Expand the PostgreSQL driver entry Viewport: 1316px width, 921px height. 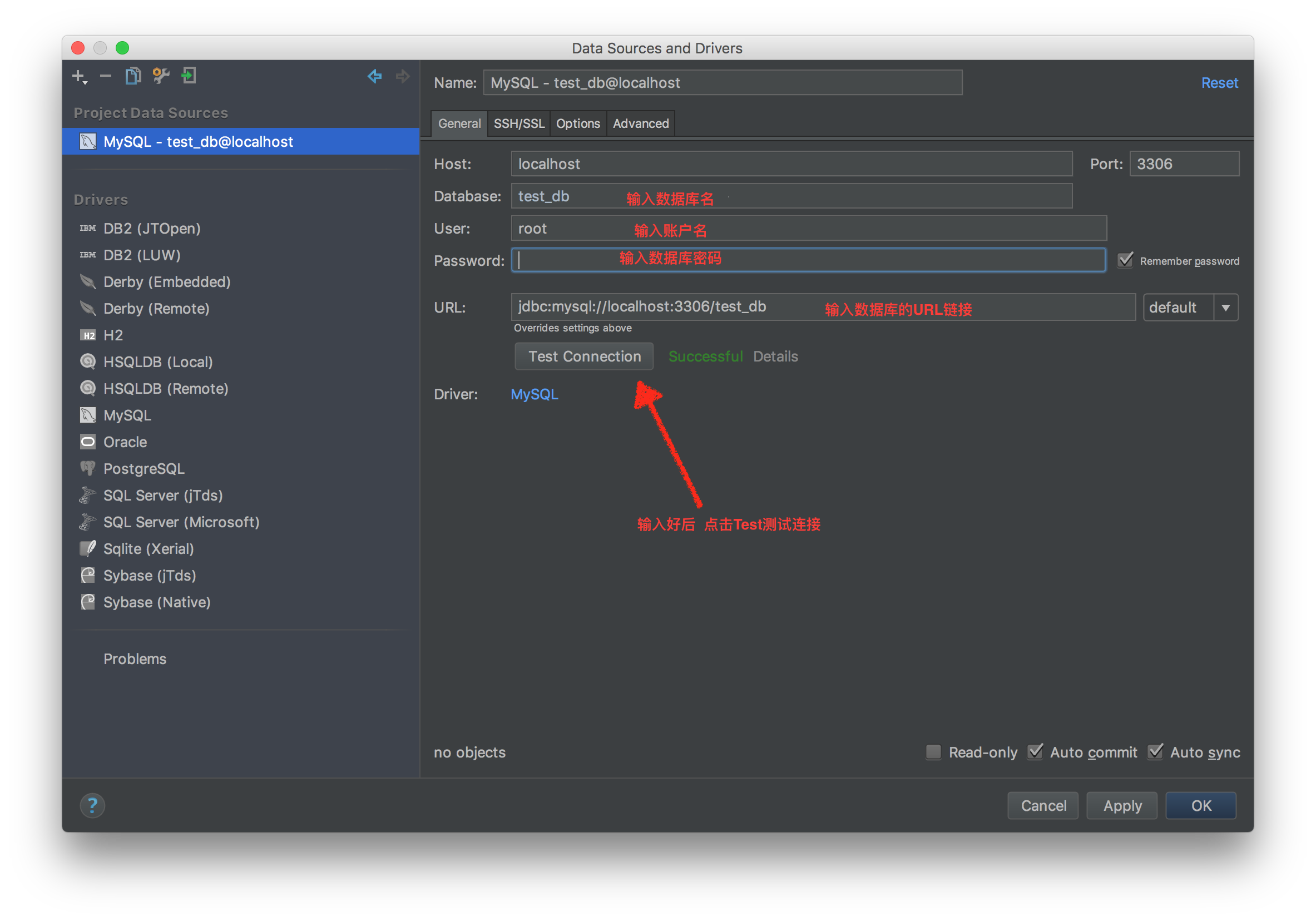[144, 468]
